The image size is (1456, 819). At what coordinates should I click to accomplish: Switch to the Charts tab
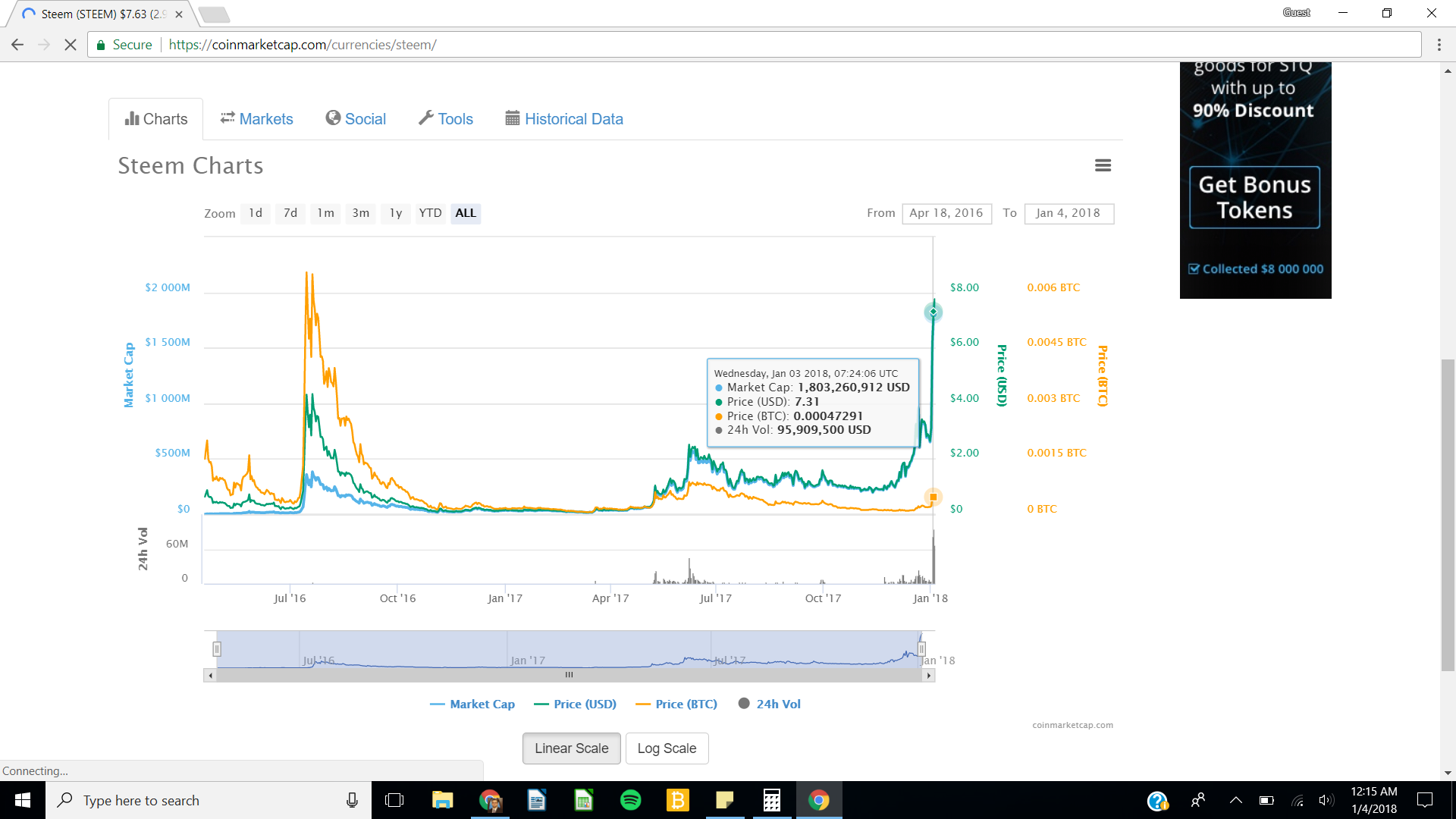[x=155, y=119]
